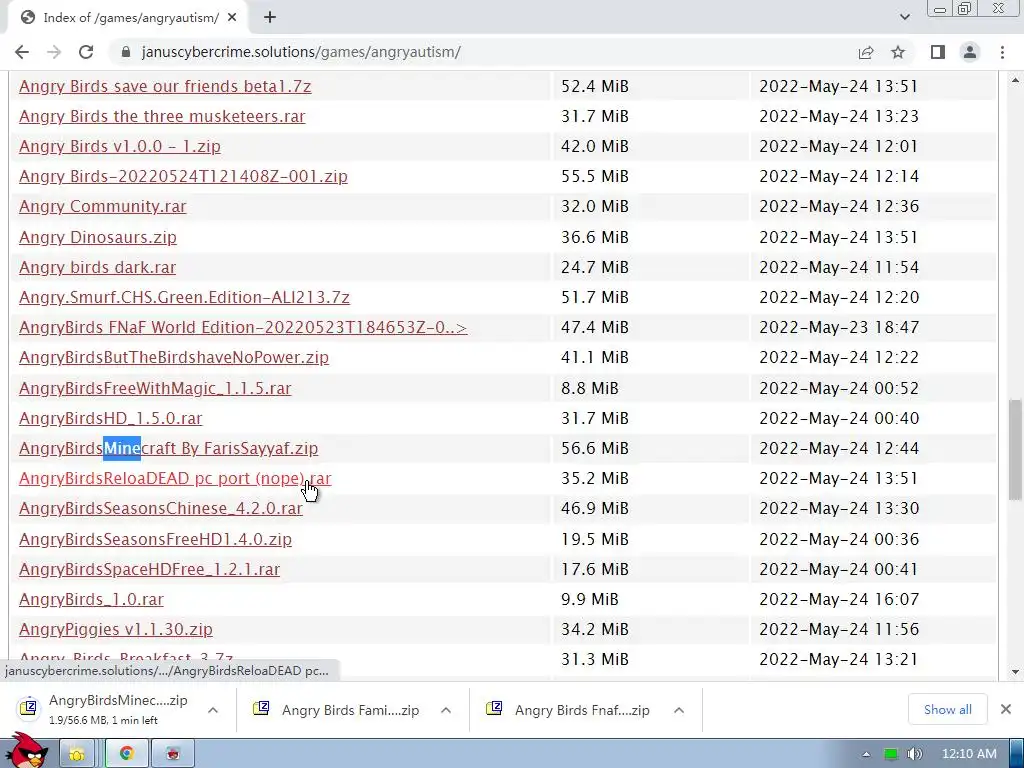The image size is (1024, 768).
Task: Download AngryBirdsMinecraft By FarisSayyaf.zip
Action: (x=168, y=448)
